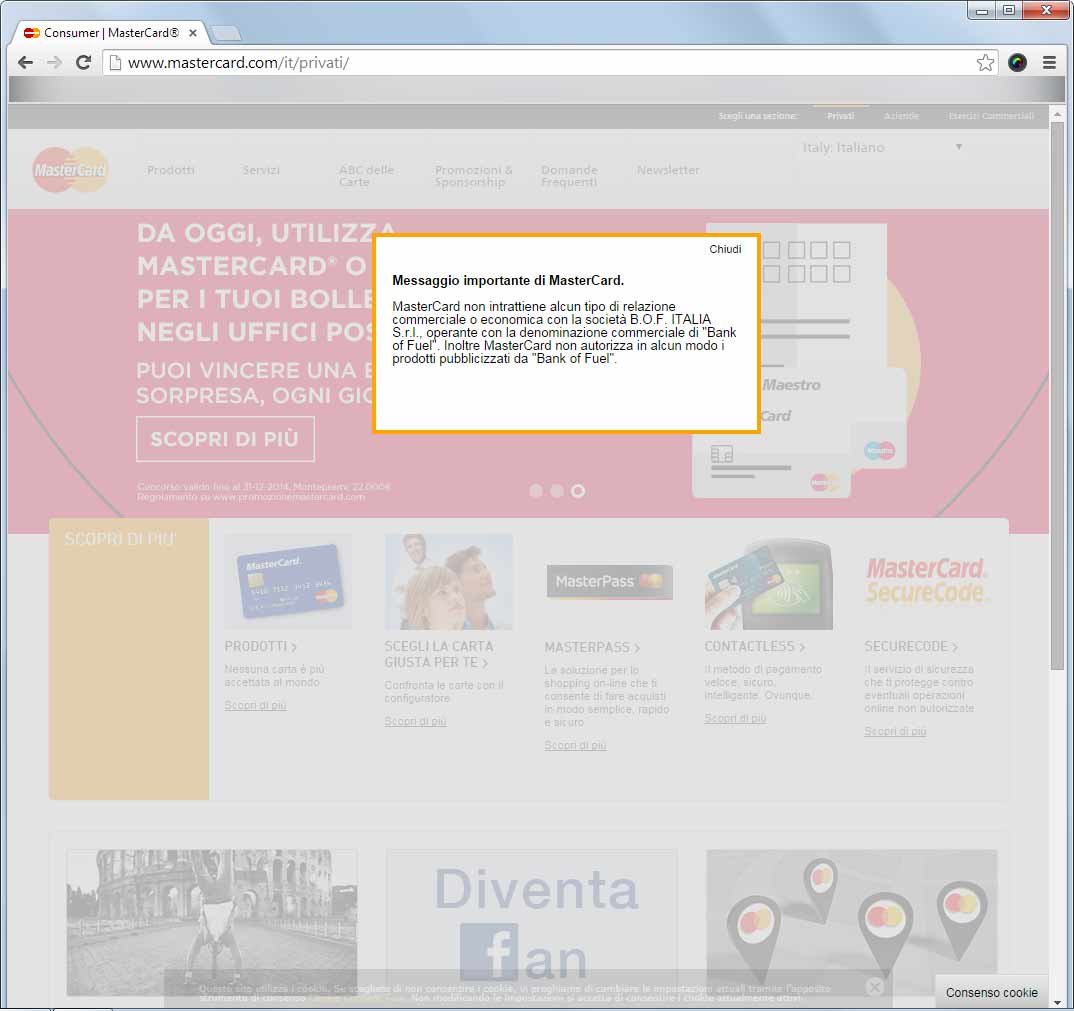Close the popup via Chiudi link
1074x1011 pixels.
click(725, 249)
